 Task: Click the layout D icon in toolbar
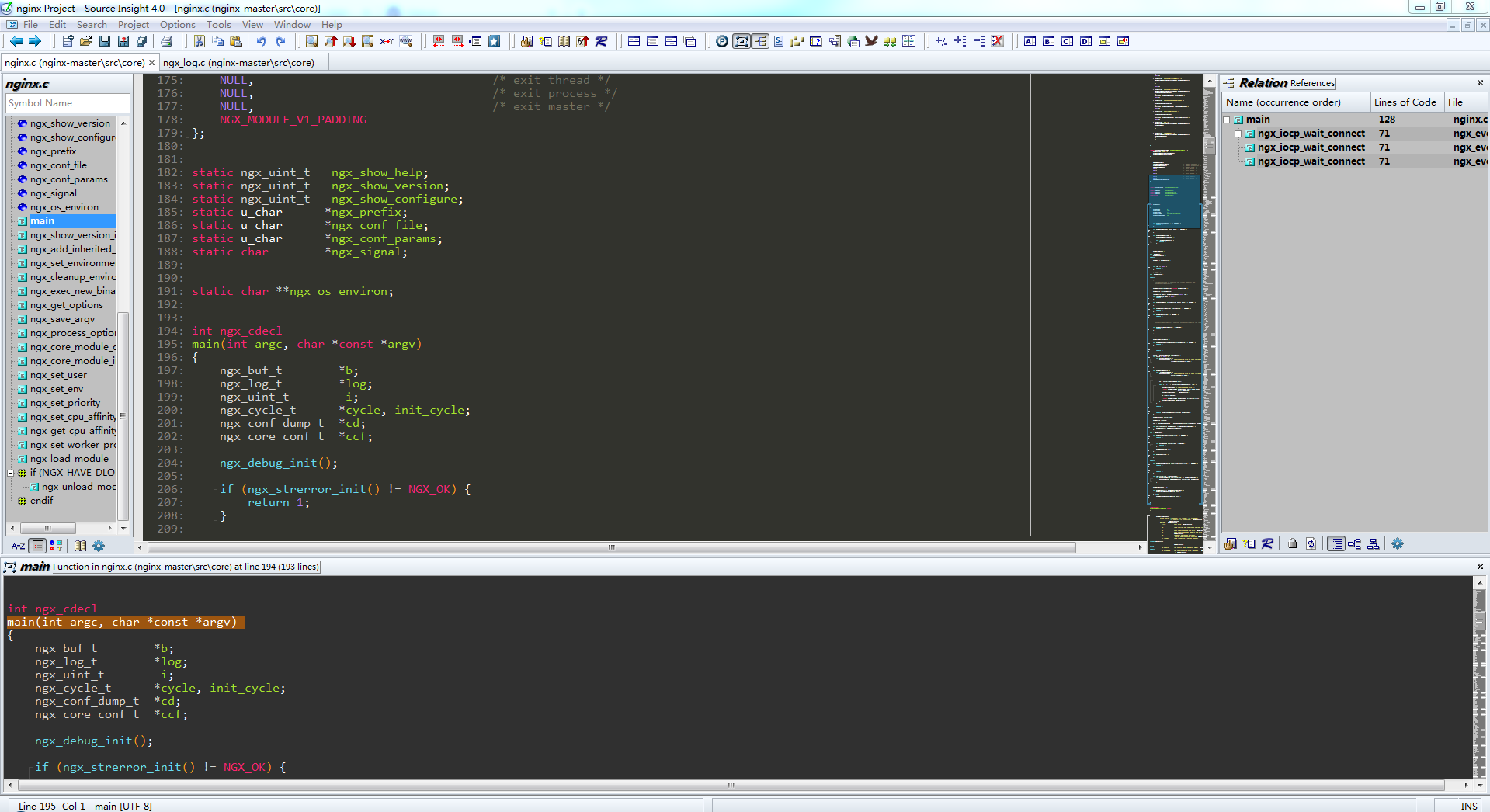click(1085, 41)
